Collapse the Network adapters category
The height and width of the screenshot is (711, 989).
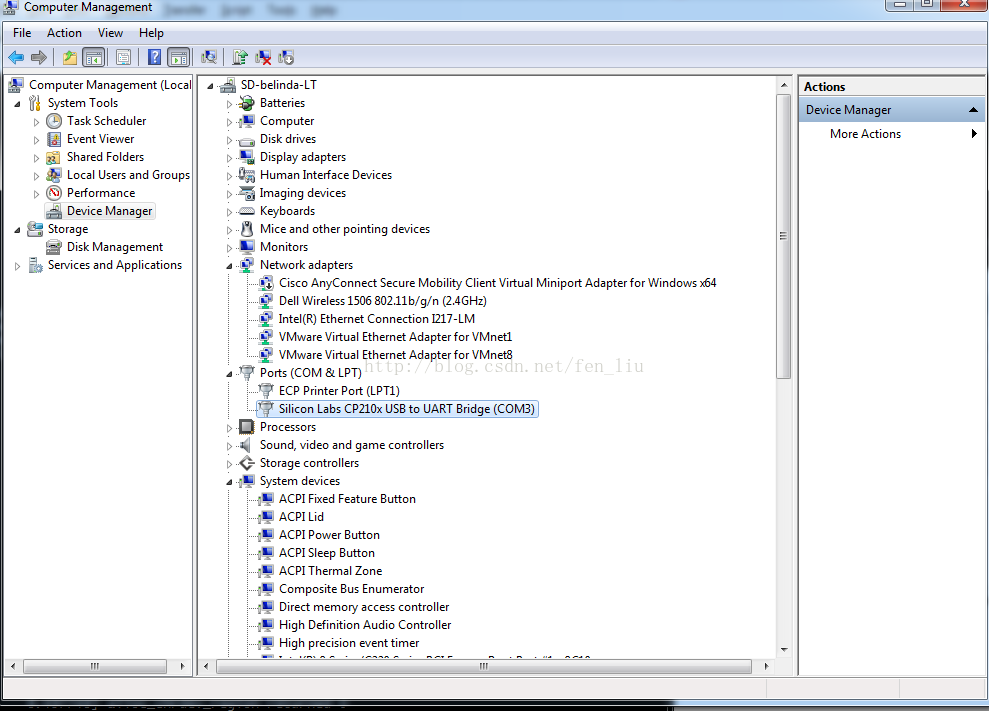pos(229,265)
